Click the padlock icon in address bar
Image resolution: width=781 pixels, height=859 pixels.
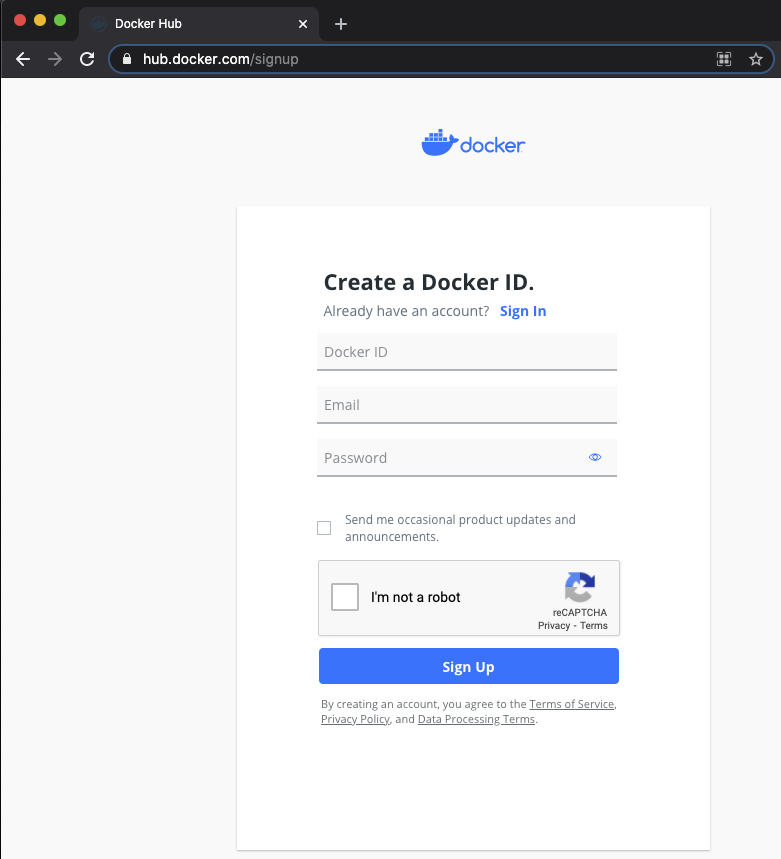click(x=127, y=59)
